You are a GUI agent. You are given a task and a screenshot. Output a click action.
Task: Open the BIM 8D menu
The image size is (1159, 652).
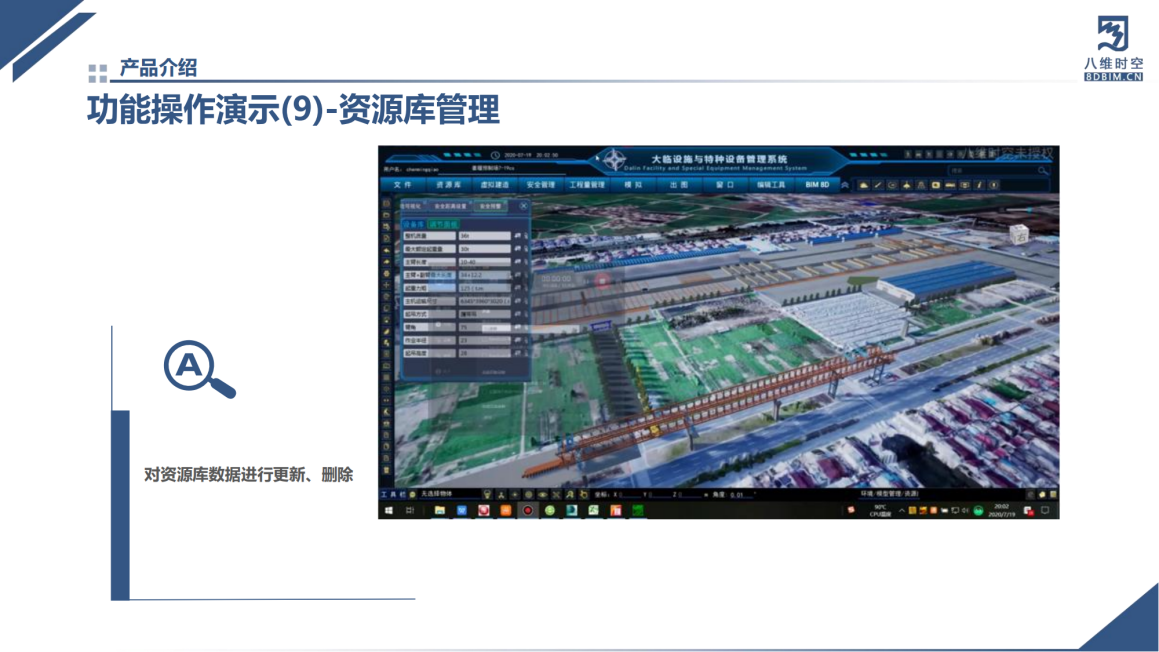click(816, 185)
